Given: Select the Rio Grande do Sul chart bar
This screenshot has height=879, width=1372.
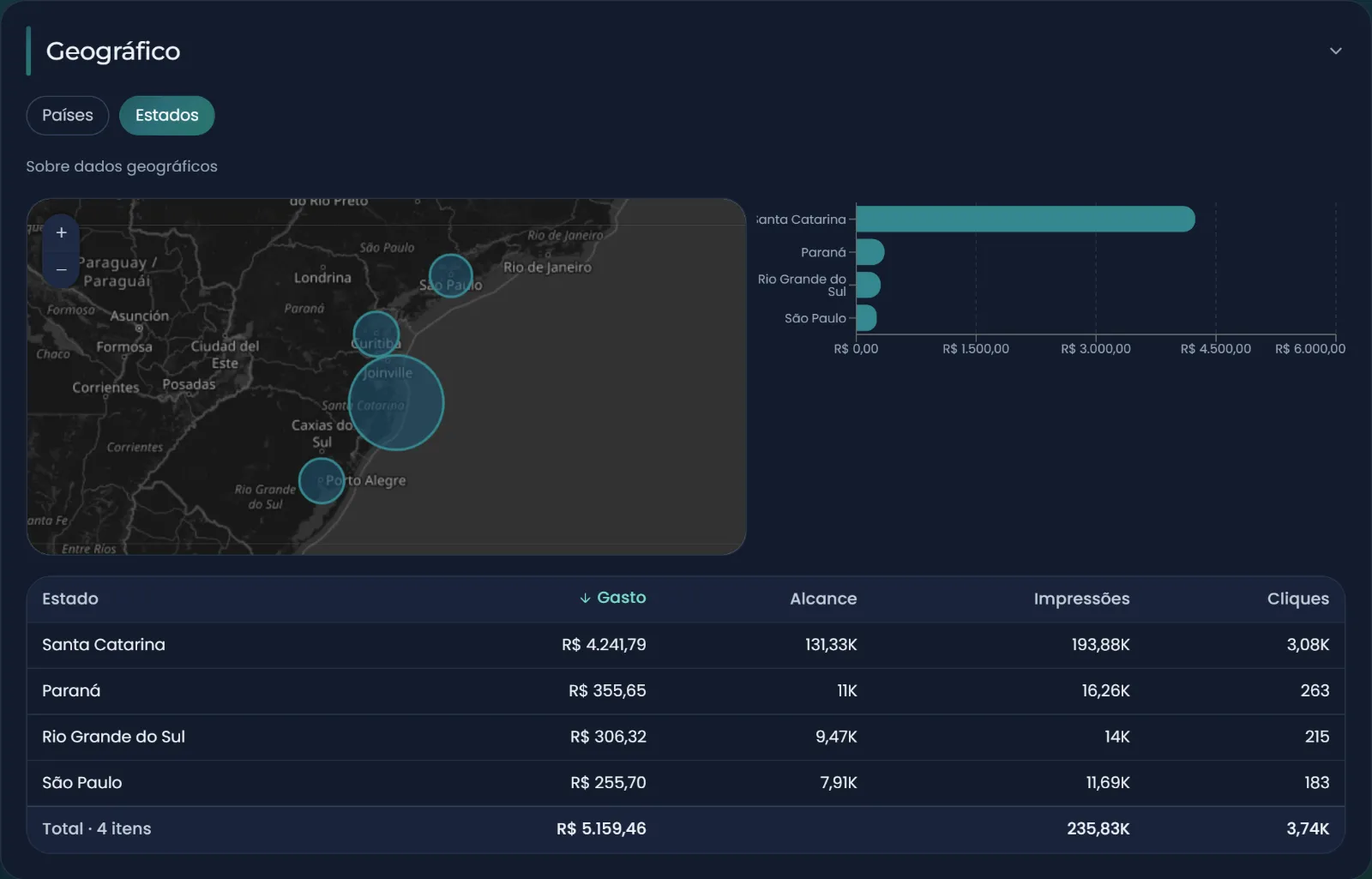Looking at the screenshot, I should (869, 285).
